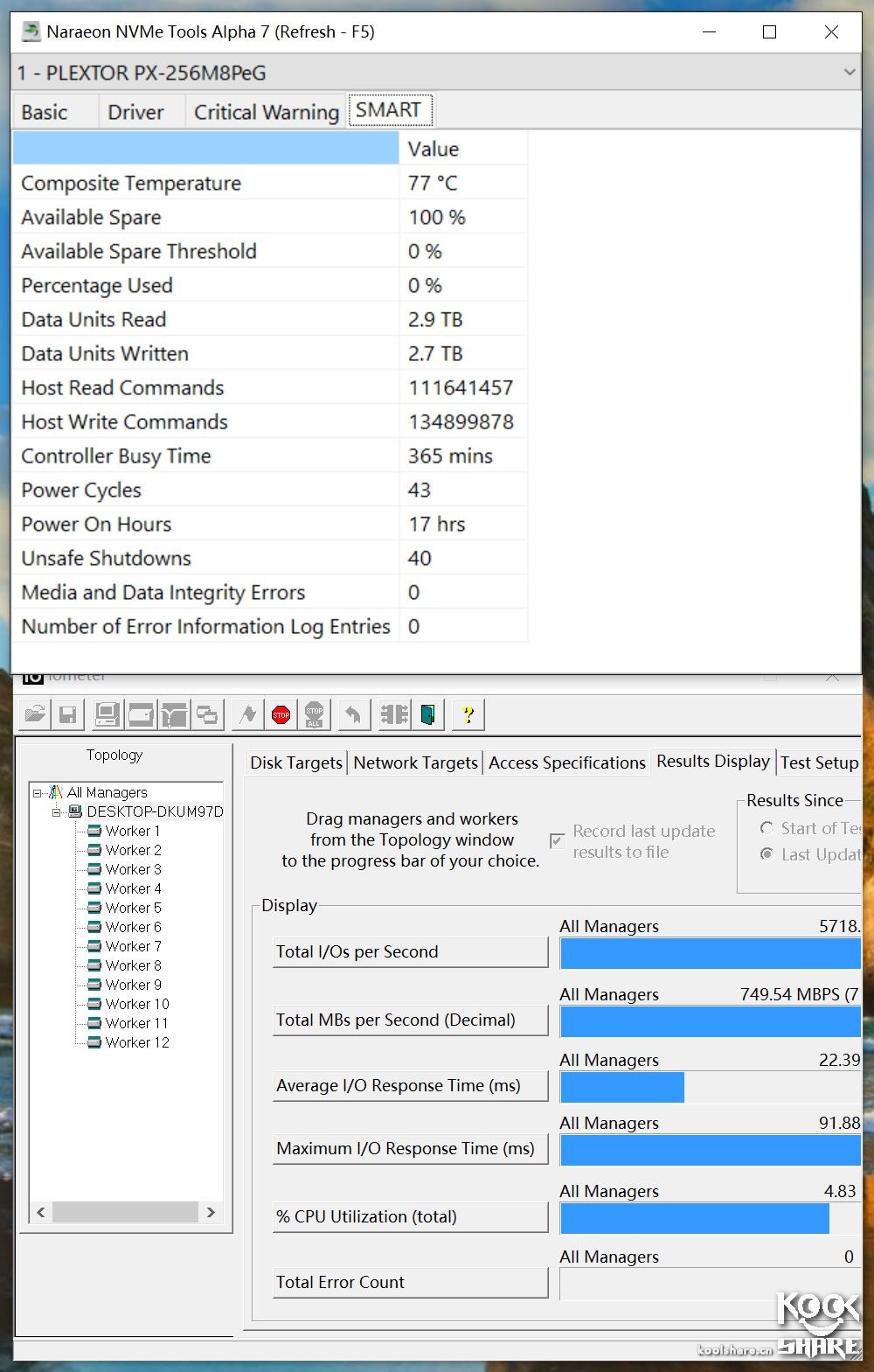The image size is (874, 1372).
Task: Click Maximum I/O Response Time (ms) button
Action: pos(411,1148)
